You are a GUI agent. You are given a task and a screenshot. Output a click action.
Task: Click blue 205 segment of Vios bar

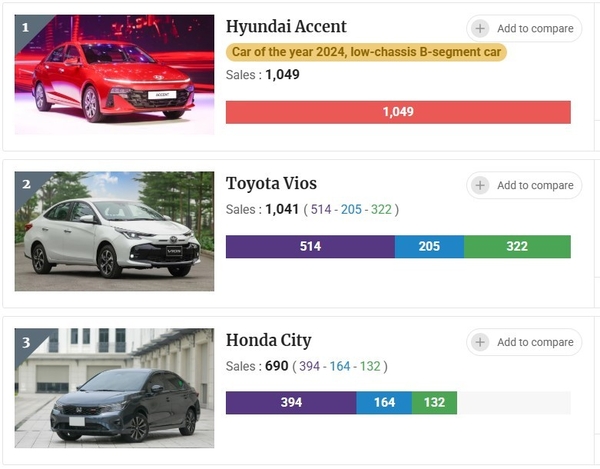[429, 247]
